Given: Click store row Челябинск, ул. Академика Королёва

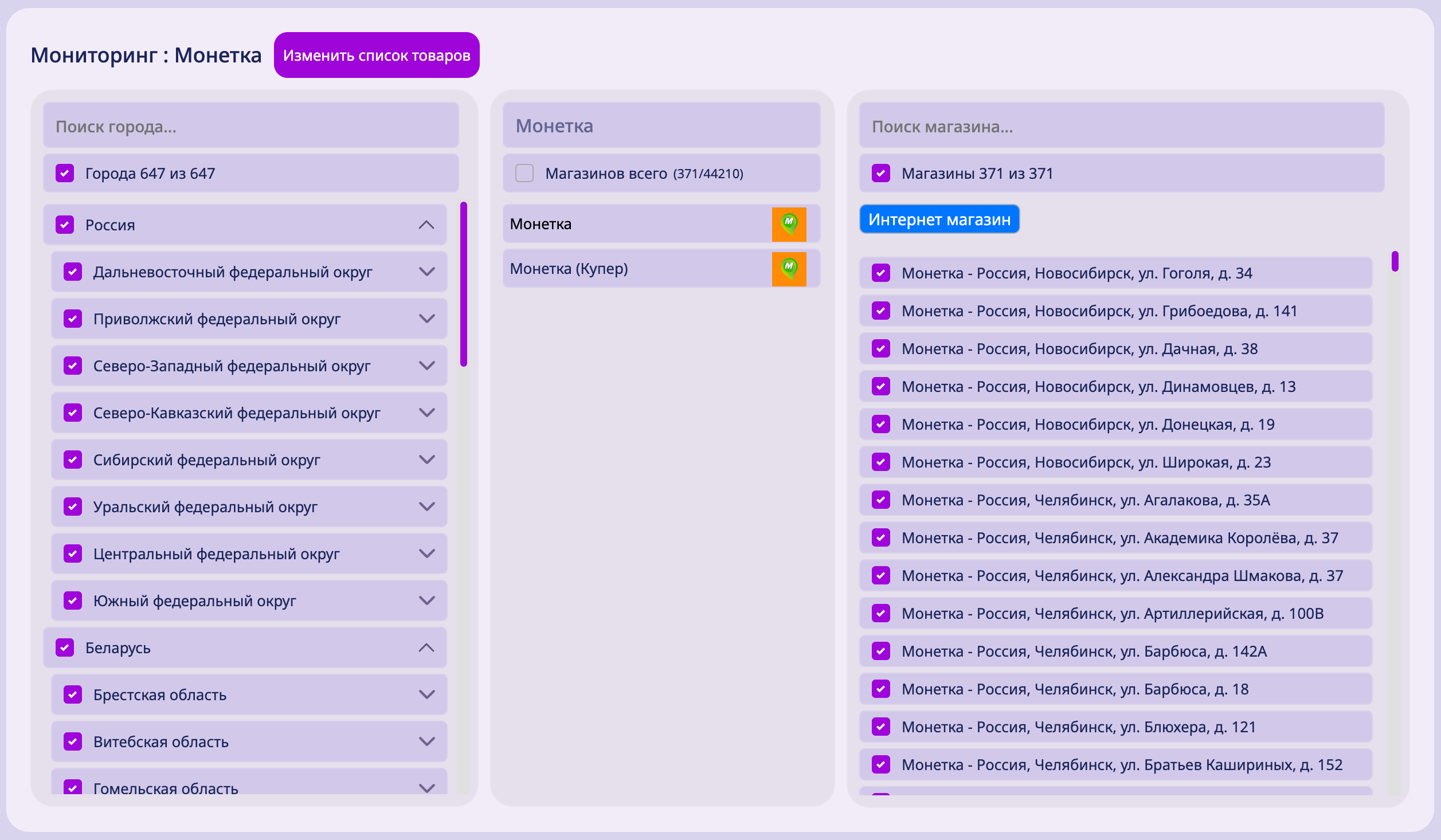Looking at the screenshot, I should coord(1115,537).
